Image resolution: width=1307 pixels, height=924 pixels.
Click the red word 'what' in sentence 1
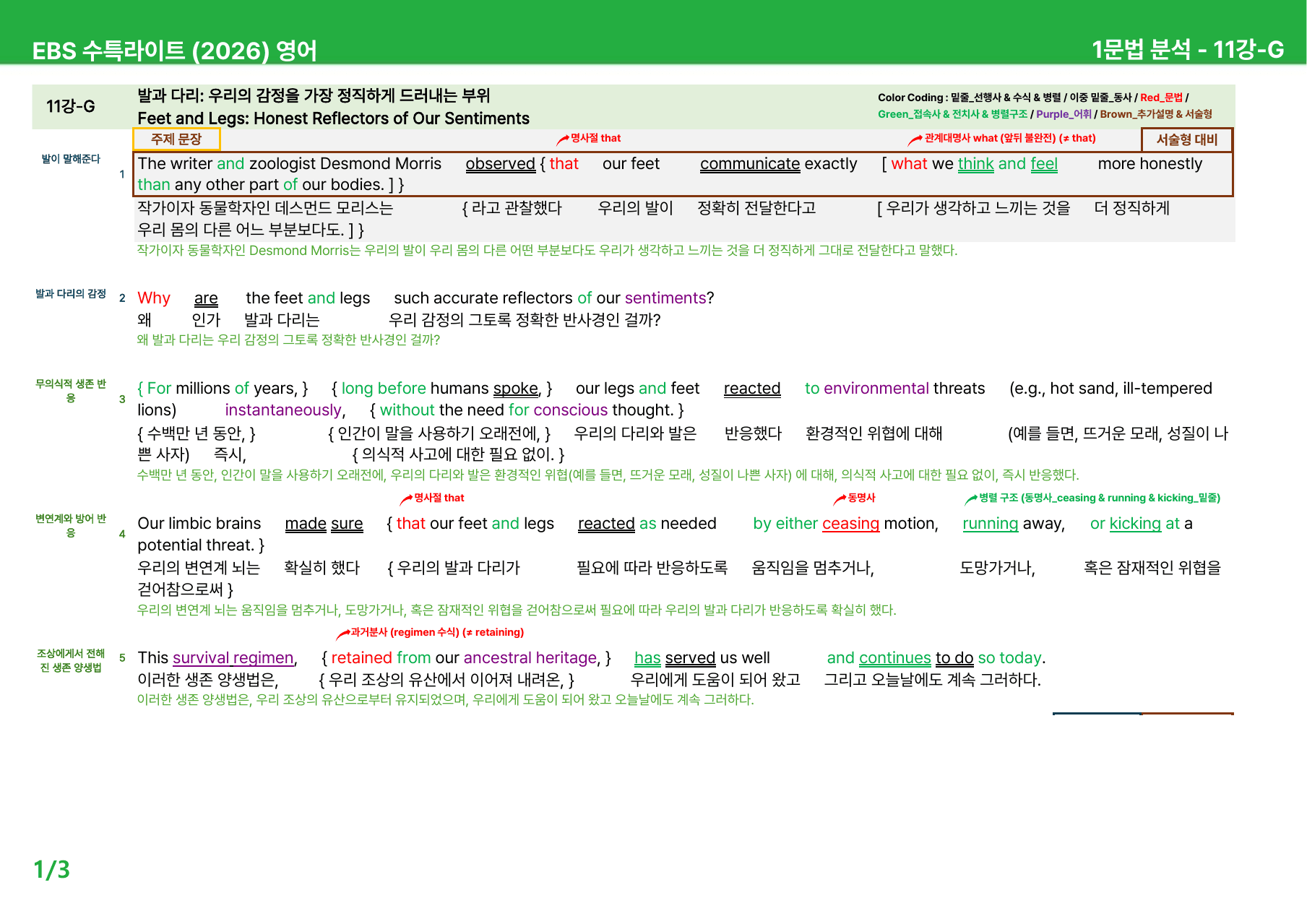pos(909,164)
